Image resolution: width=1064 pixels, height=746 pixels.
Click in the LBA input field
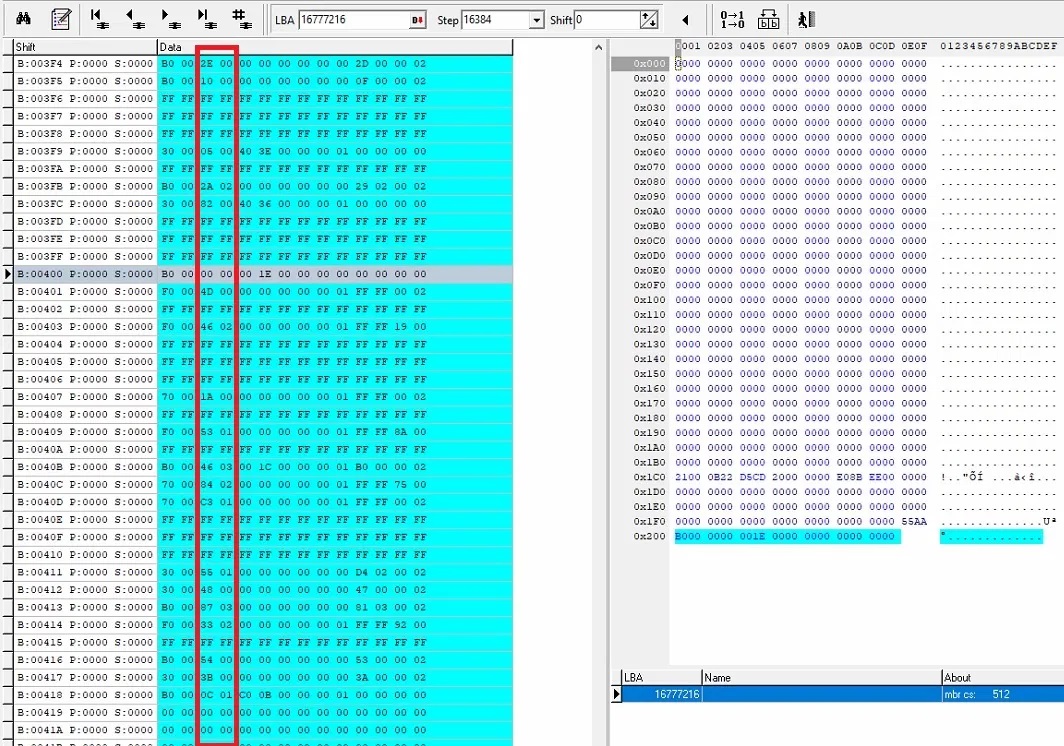point(350,20)
